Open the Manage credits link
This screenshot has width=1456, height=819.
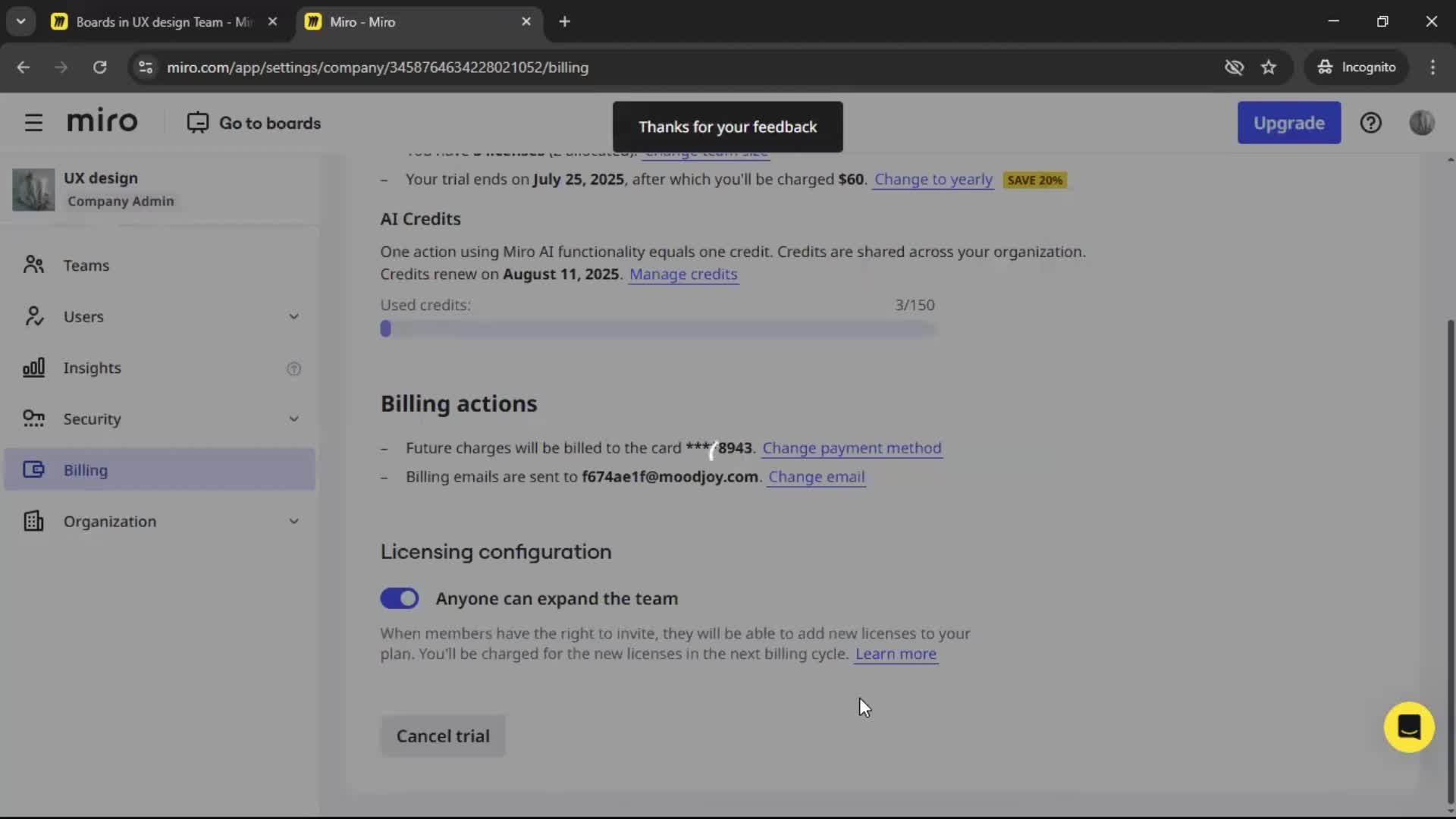[683, 275]
